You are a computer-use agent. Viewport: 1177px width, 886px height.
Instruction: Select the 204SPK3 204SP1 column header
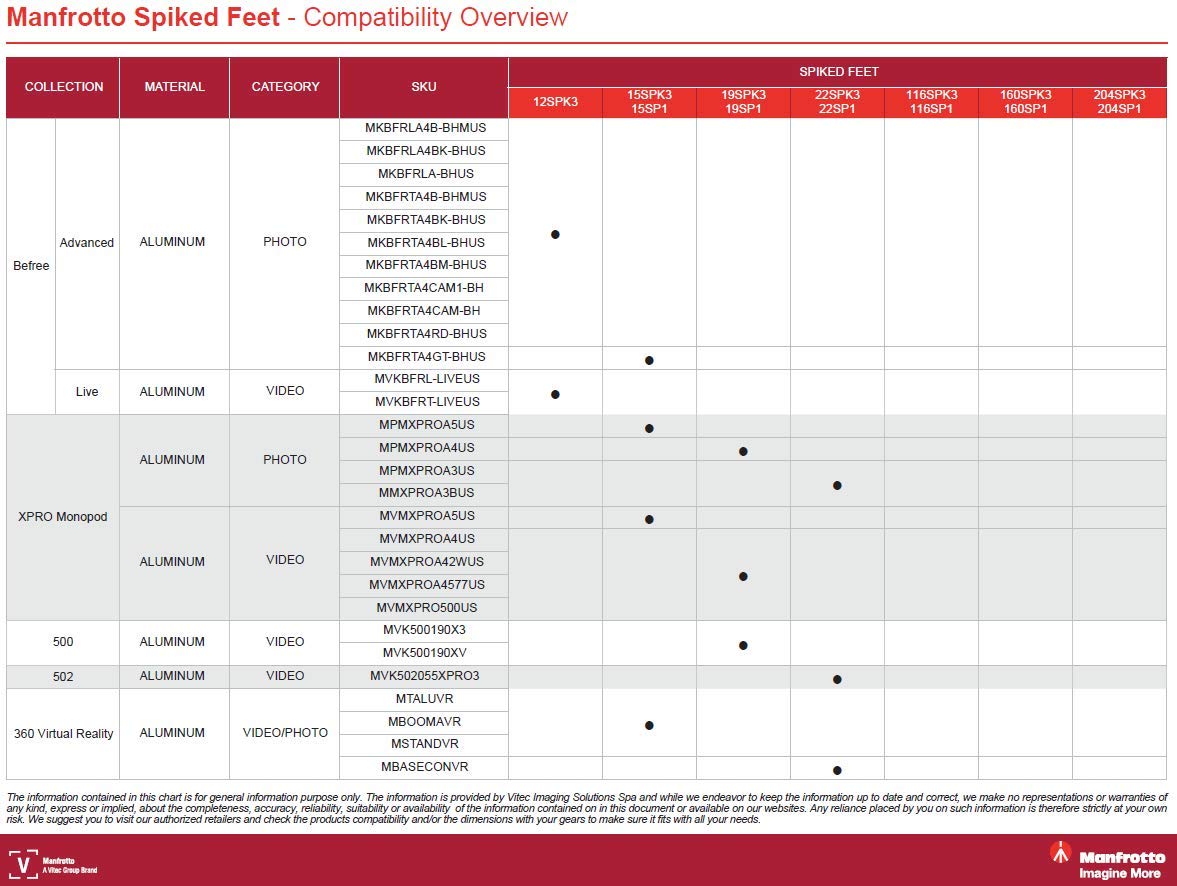click(1119, 102)
